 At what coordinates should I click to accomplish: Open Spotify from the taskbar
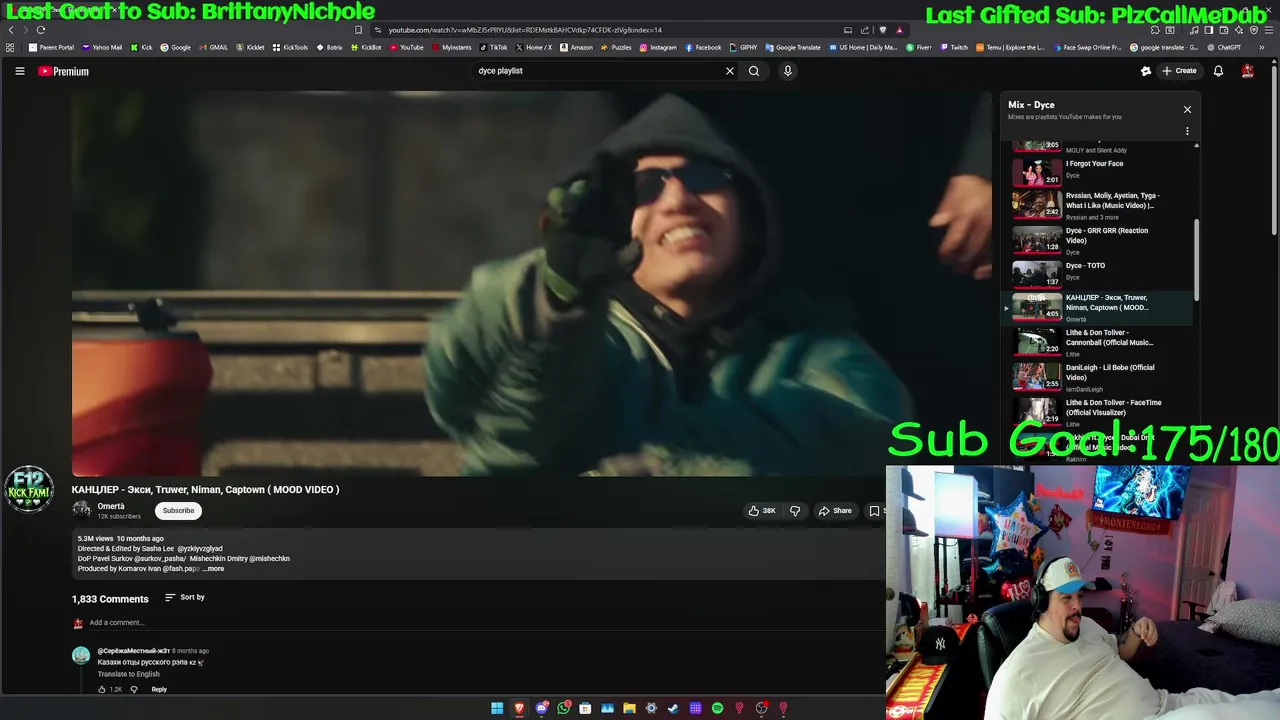coord(717,708)
